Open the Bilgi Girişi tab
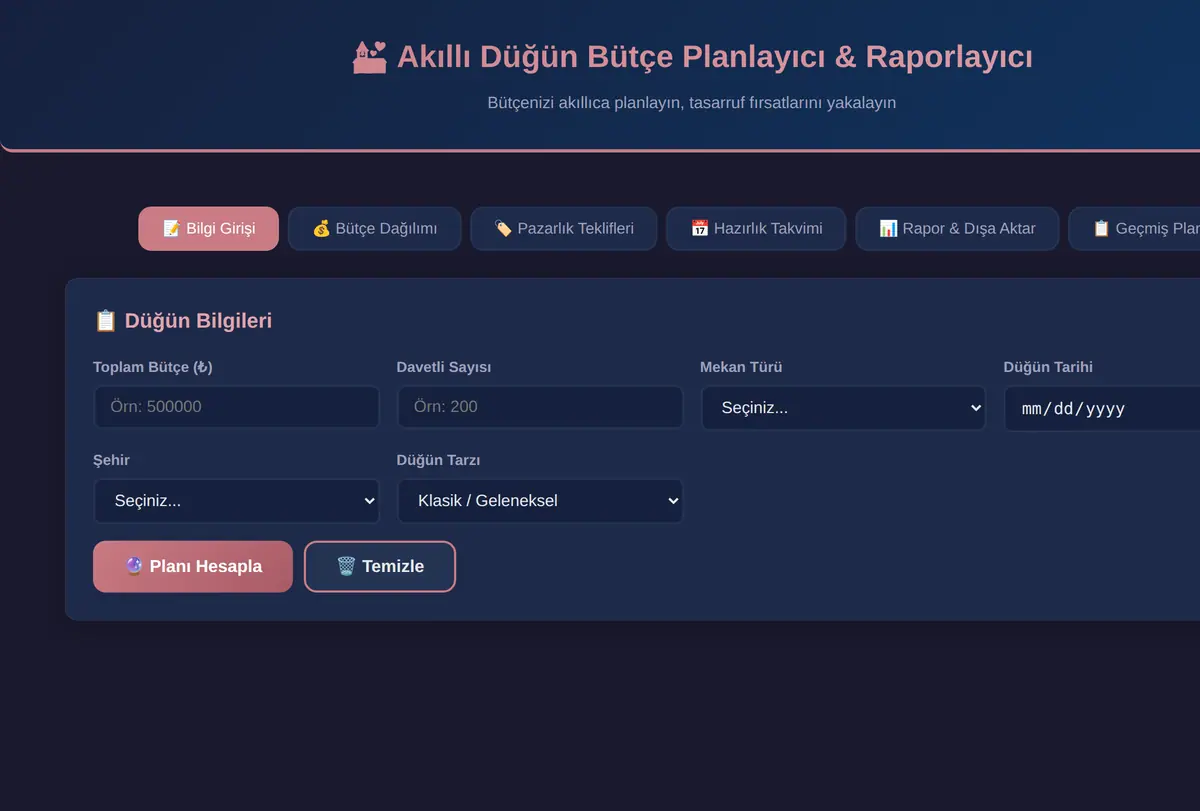The width and height of the screenshot is (1200, 811). pyautogui.click(x=208, y=229)
